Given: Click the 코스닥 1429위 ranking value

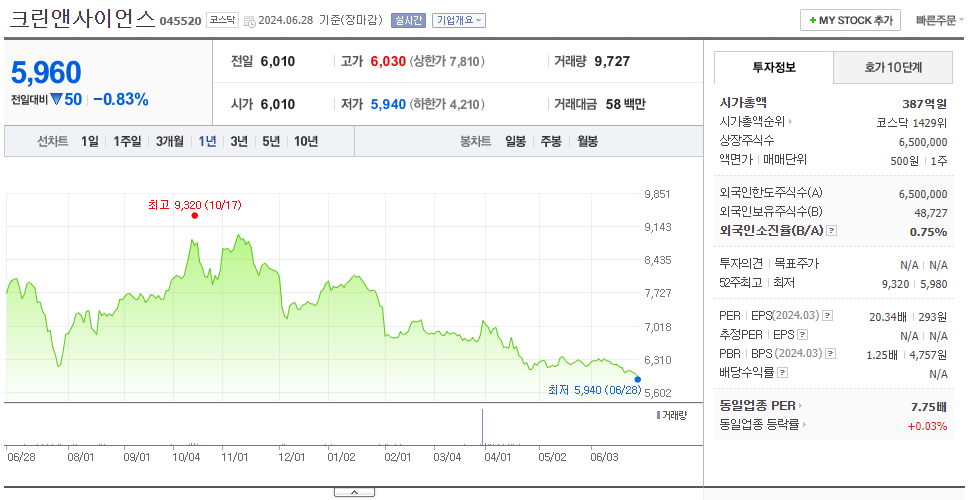Looking at the screenshot, I should tap(911, 122).
